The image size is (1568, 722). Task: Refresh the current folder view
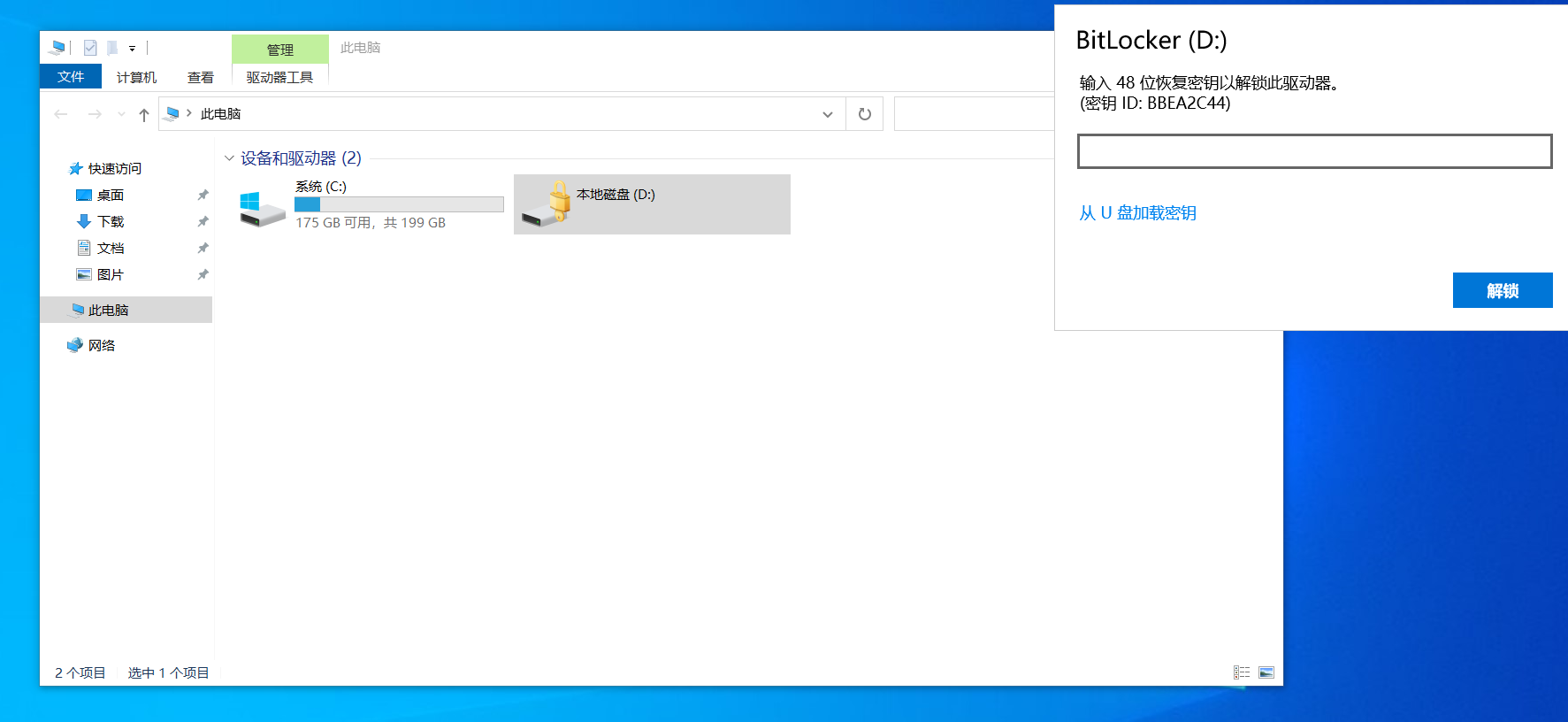[865, 114]
